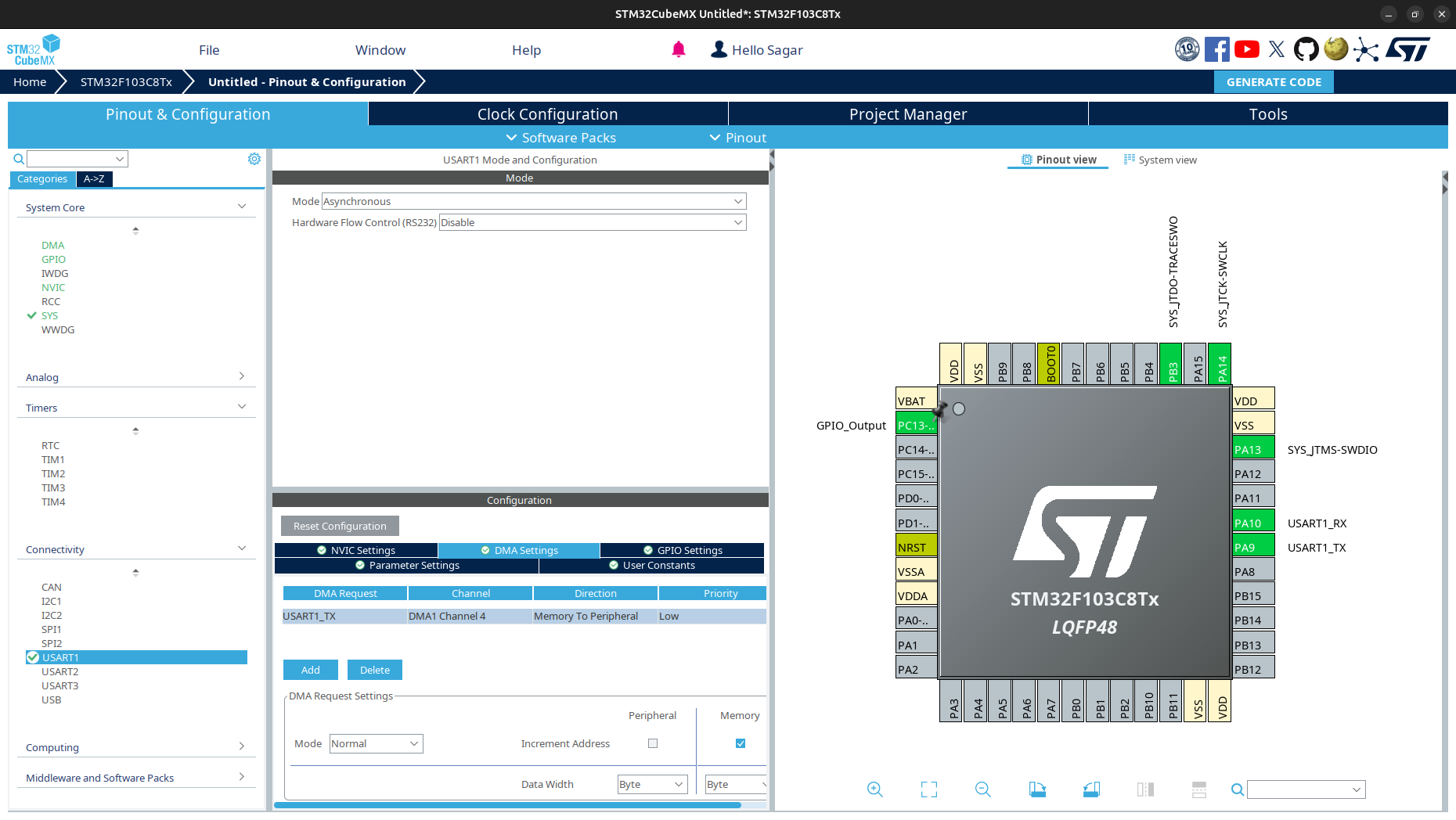Switch to System view
Screen dimensions: 1456x820
(x=1160, y=160)
